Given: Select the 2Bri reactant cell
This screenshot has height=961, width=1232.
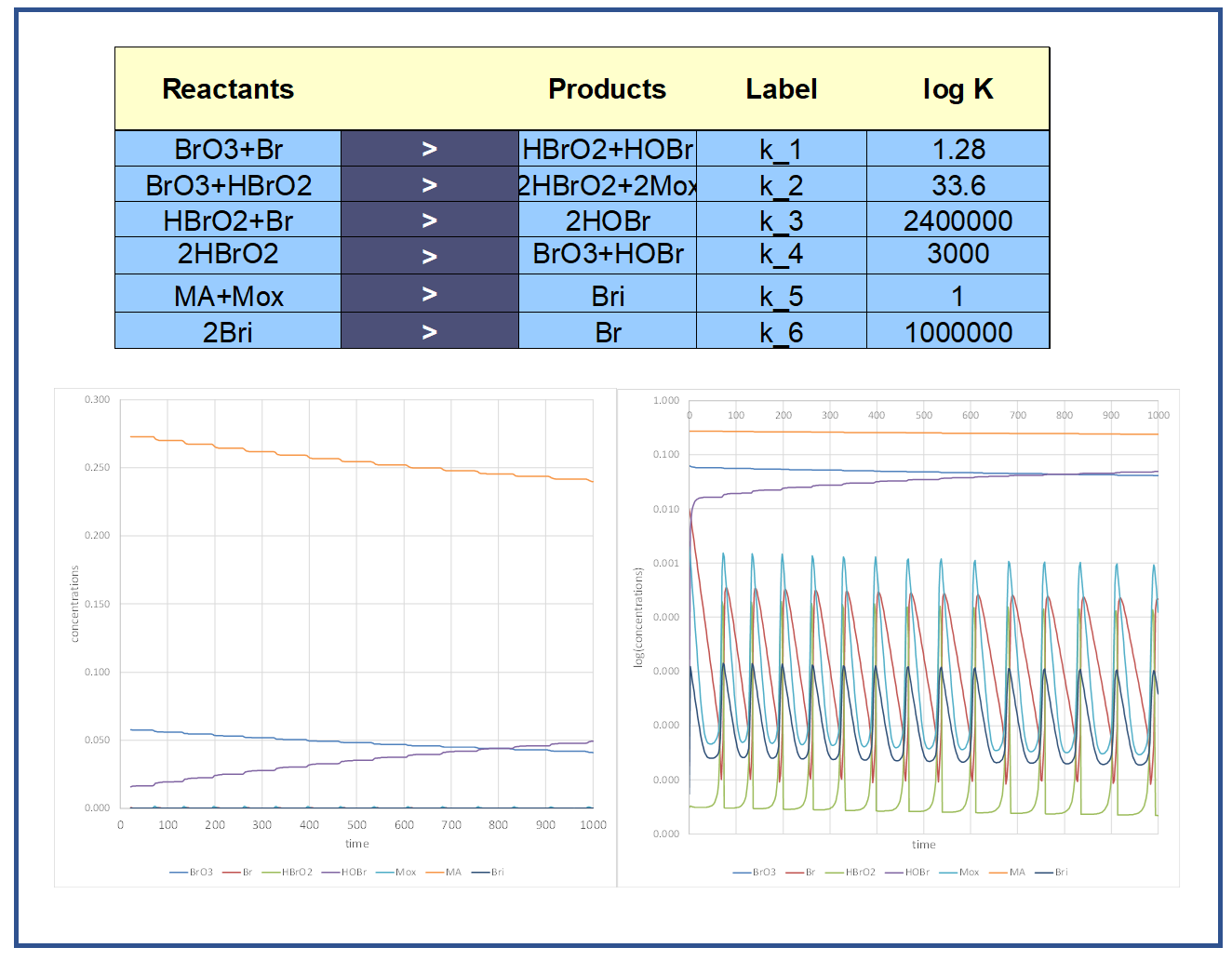Looking at the screenshot, I should [x=228, y=332].
